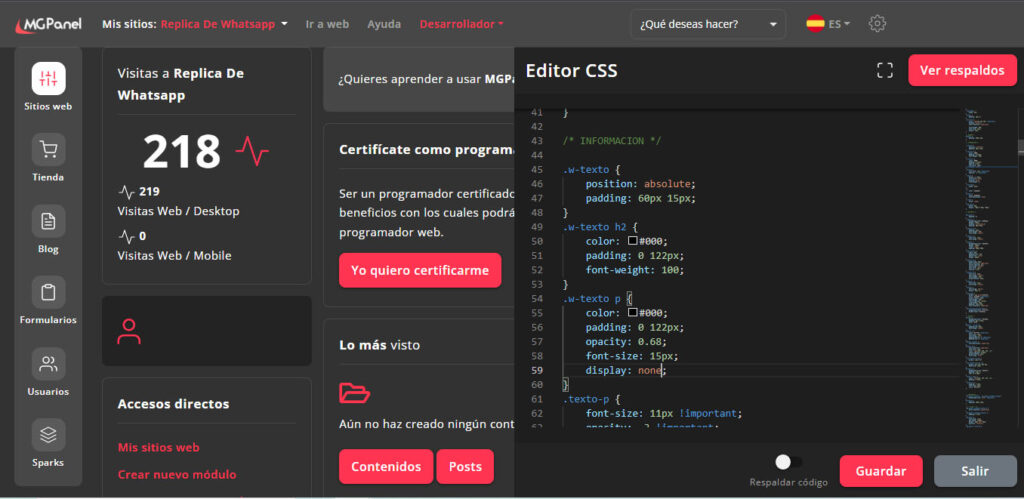Screen dimensions: 1024x499
Task: Click the Salir button
Action: pyautogui.click(x=975, y=471)
